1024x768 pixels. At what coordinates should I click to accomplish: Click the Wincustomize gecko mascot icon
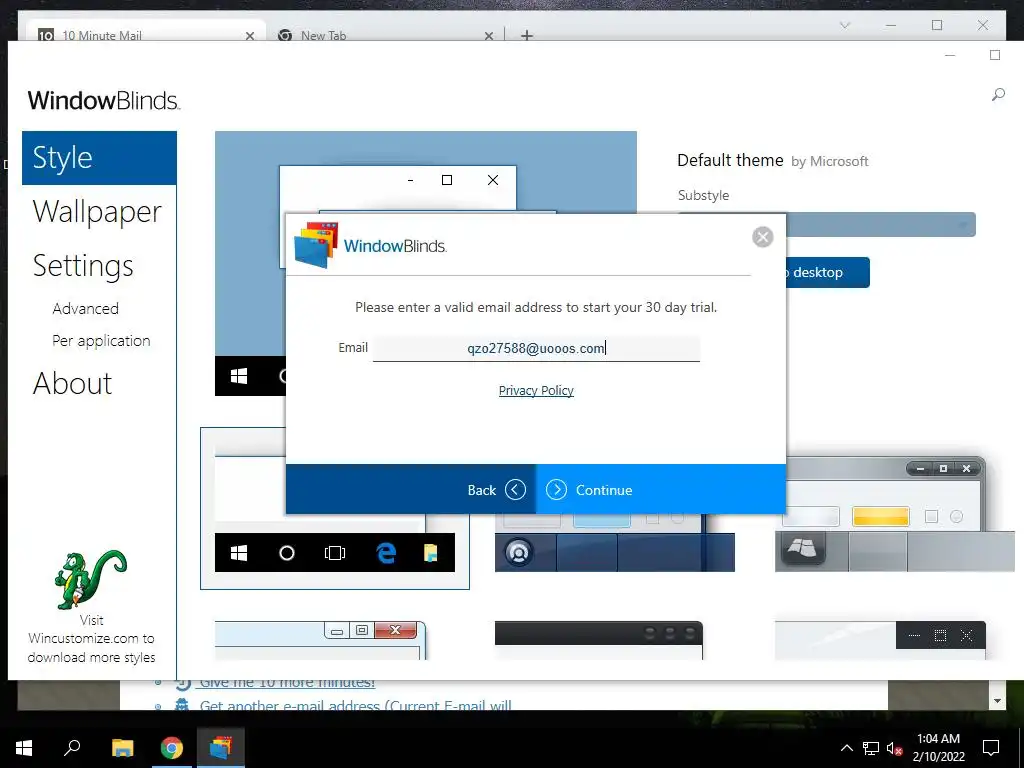(91, 579)
